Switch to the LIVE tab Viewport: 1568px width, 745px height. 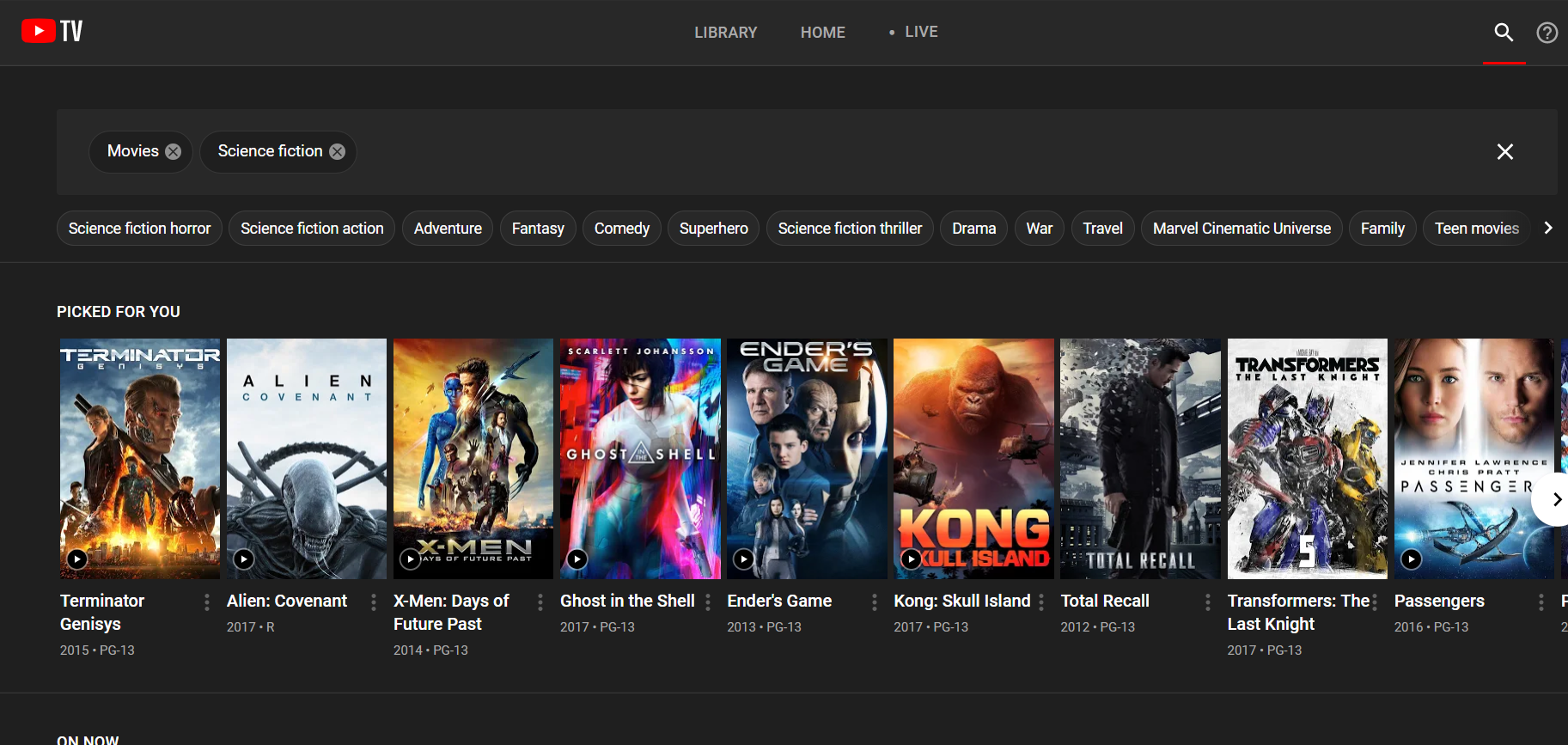913,32
